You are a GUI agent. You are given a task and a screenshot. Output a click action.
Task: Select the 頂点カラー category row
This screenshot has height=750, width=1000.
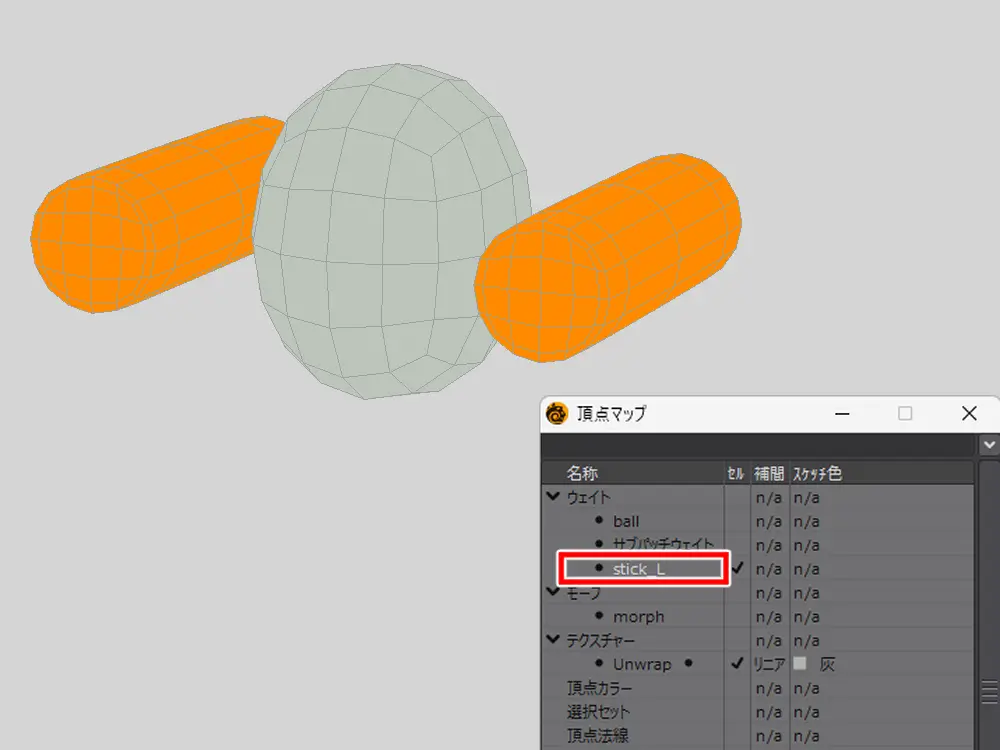(x=599, y=688)
